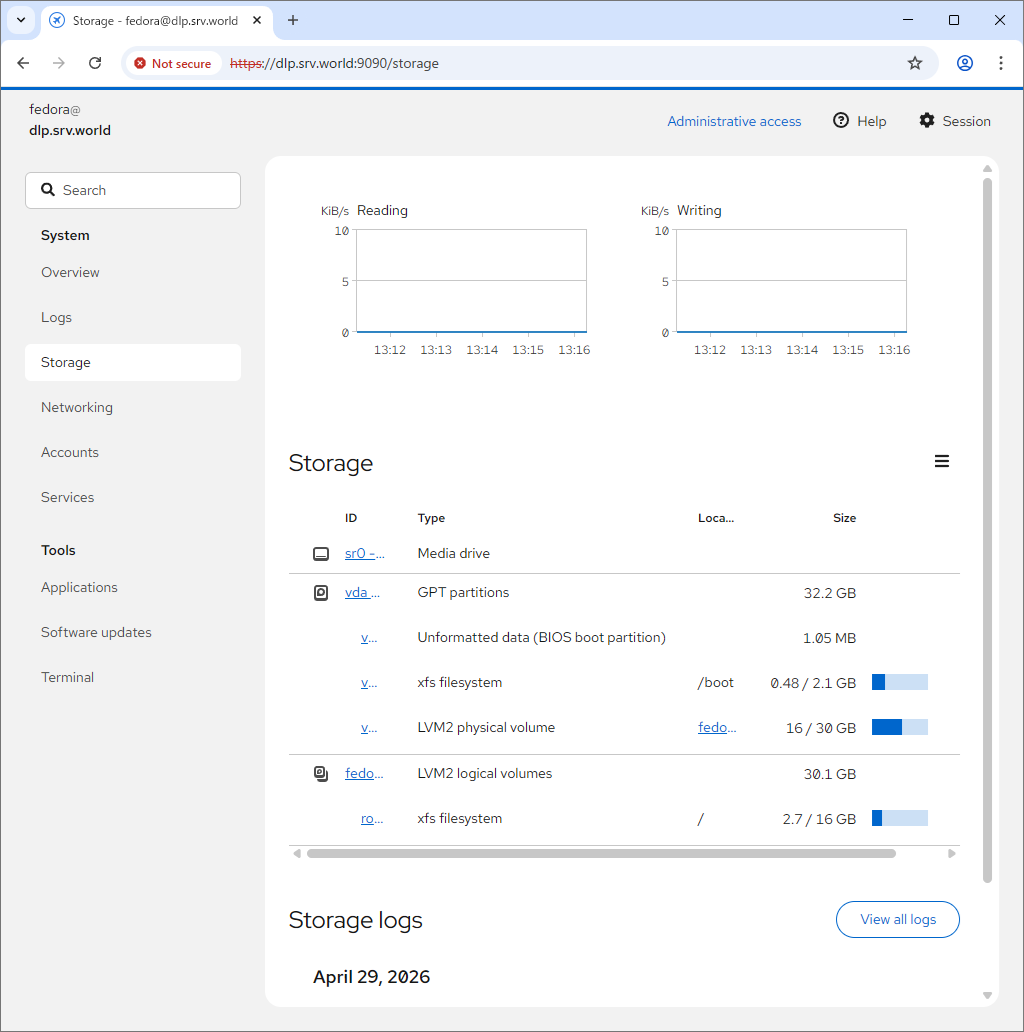
Task: Open the vda device link
Action: point(362,592)
